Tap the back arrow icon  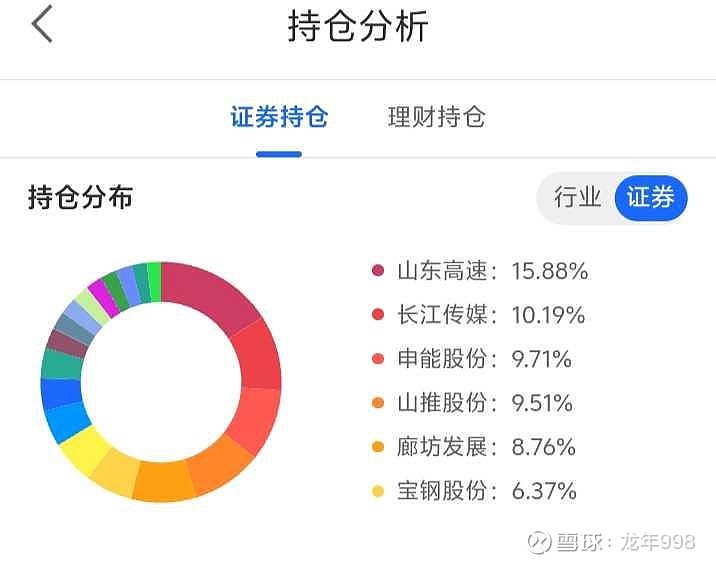(42, 25)
